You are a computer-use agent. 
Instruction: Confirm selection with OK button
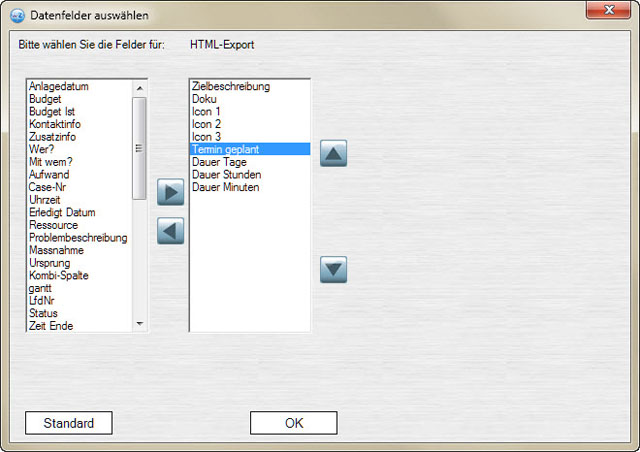coord(293,423)
